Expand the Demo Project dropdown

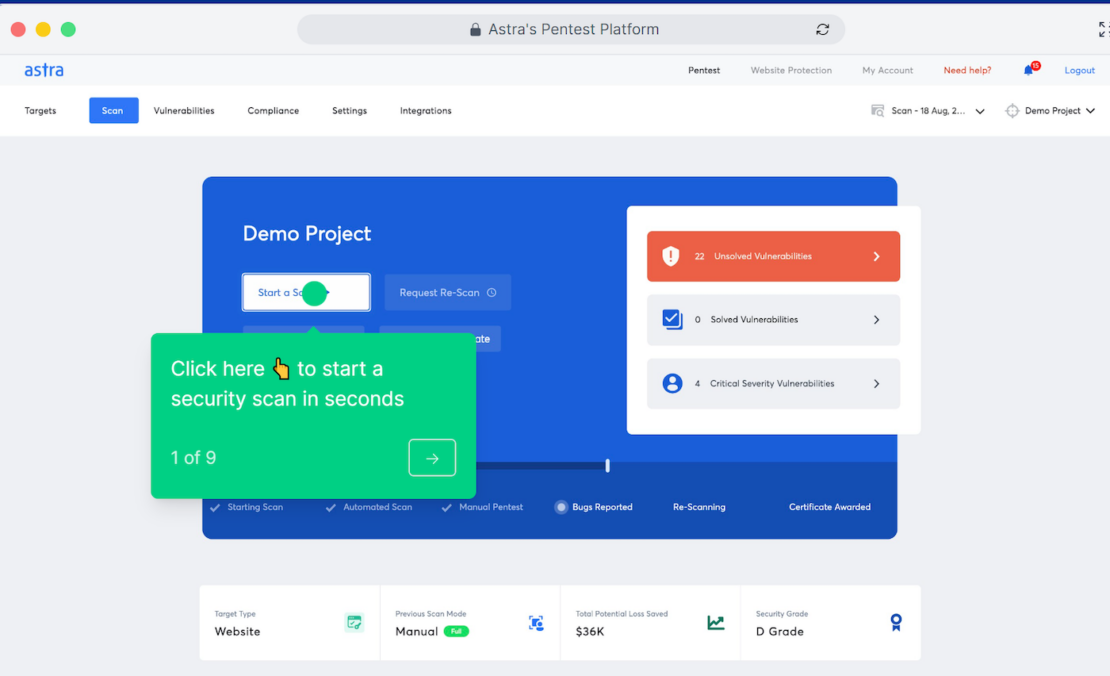(x=1092, y=111)
